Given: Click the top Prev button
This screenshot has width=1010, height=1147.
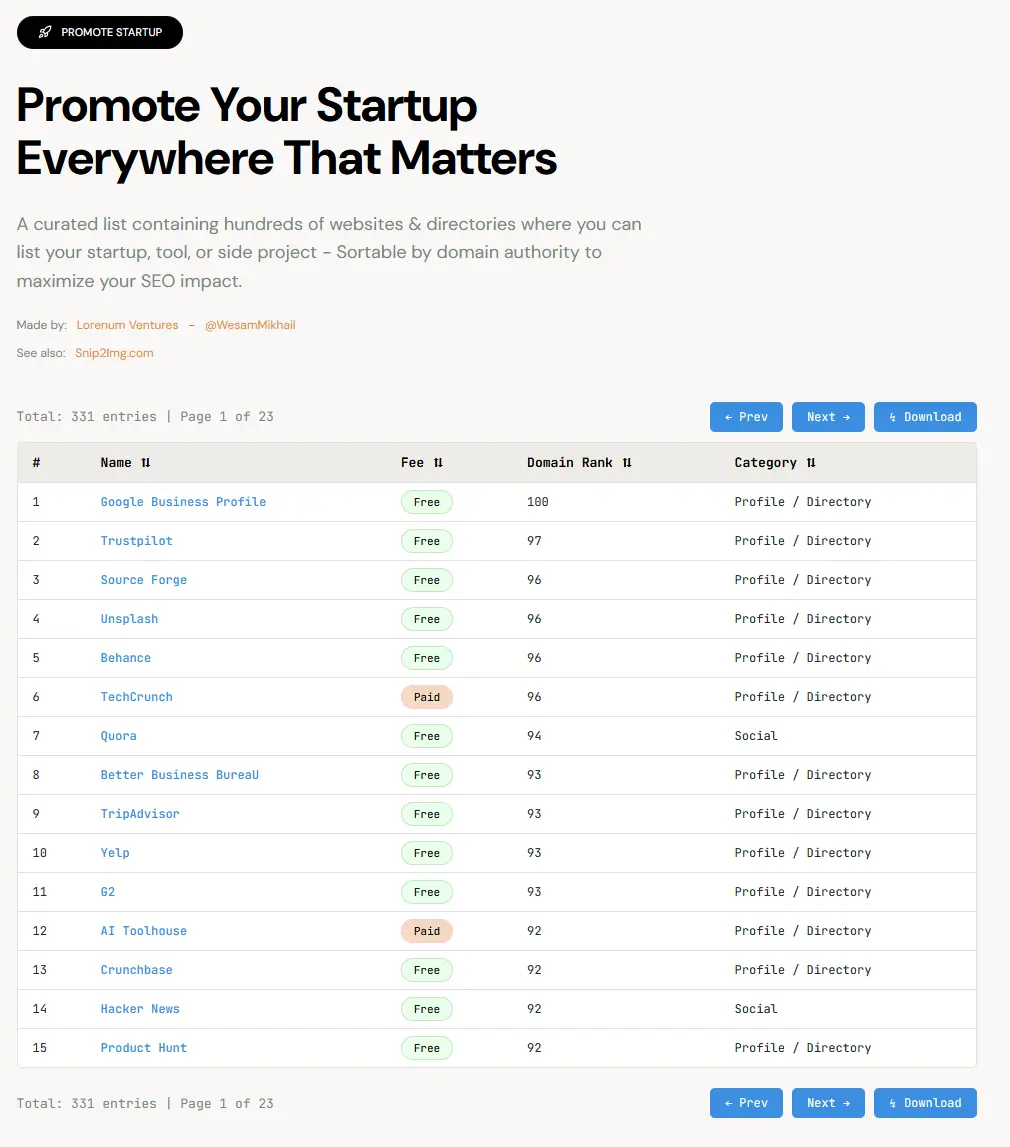Looking at the screenshot, I should pos(746,417).
